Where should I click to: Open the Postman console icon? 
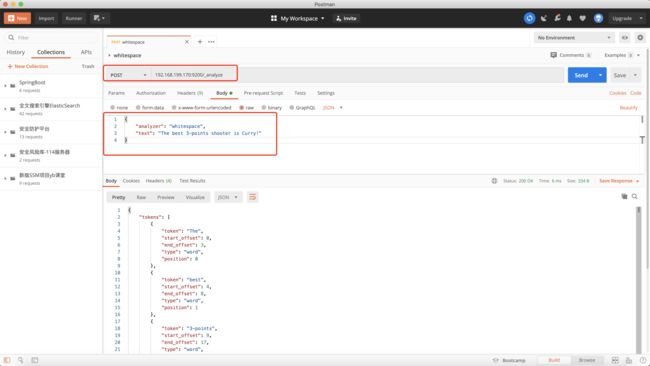[35, 360]
